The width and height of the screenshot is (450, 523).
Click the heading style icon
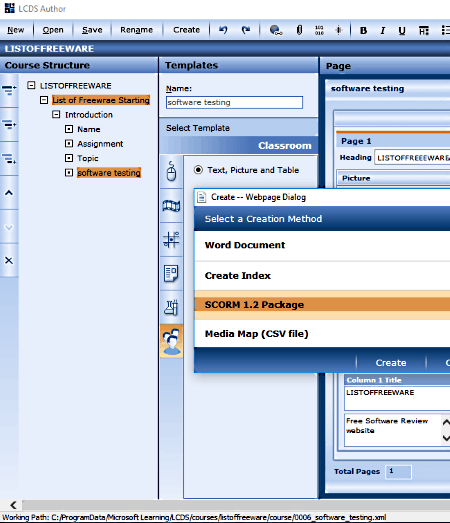tap(424, 31)
